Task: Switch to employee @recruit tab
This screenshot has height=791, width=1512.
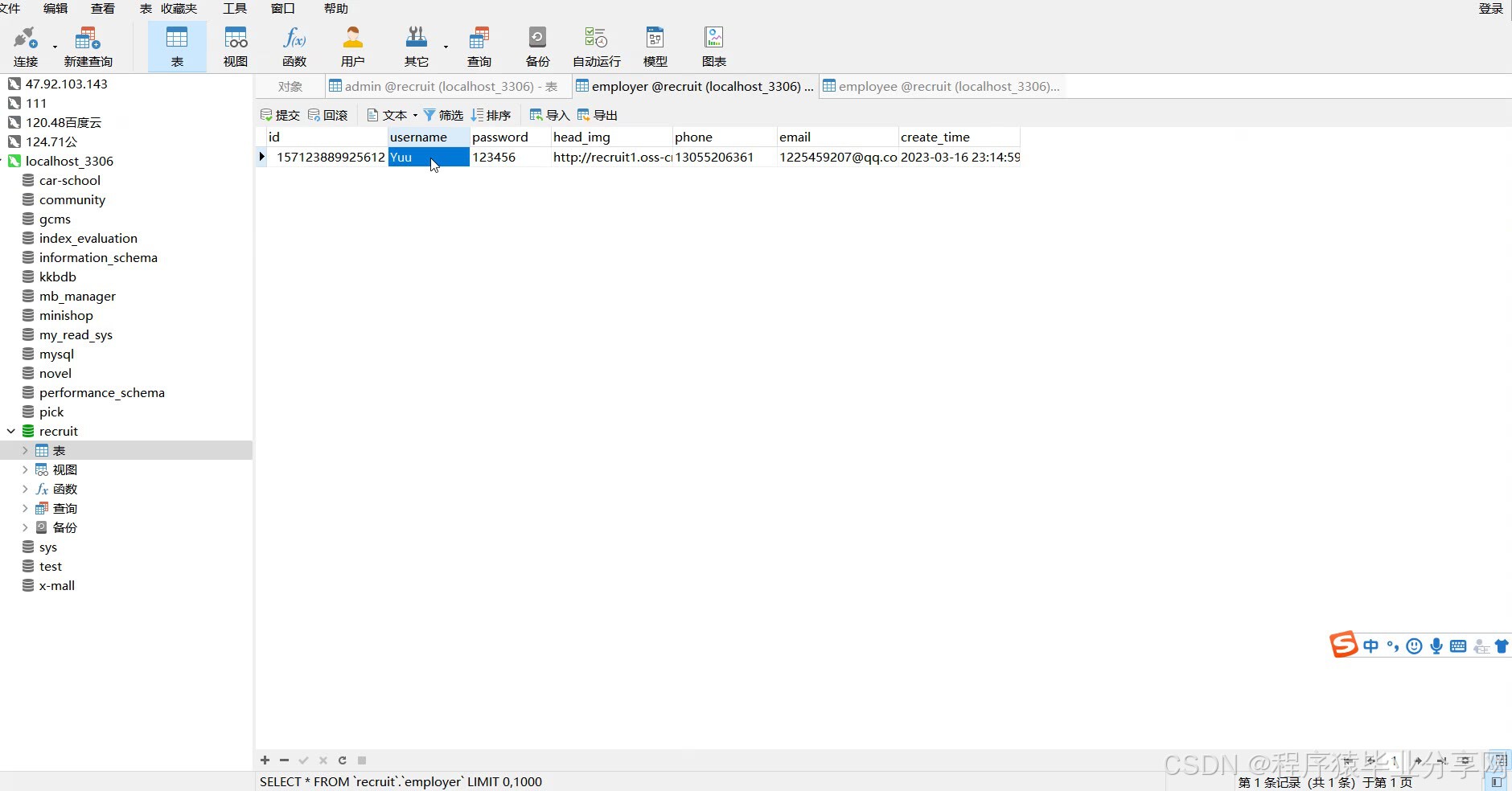Action: click(942, 86)
